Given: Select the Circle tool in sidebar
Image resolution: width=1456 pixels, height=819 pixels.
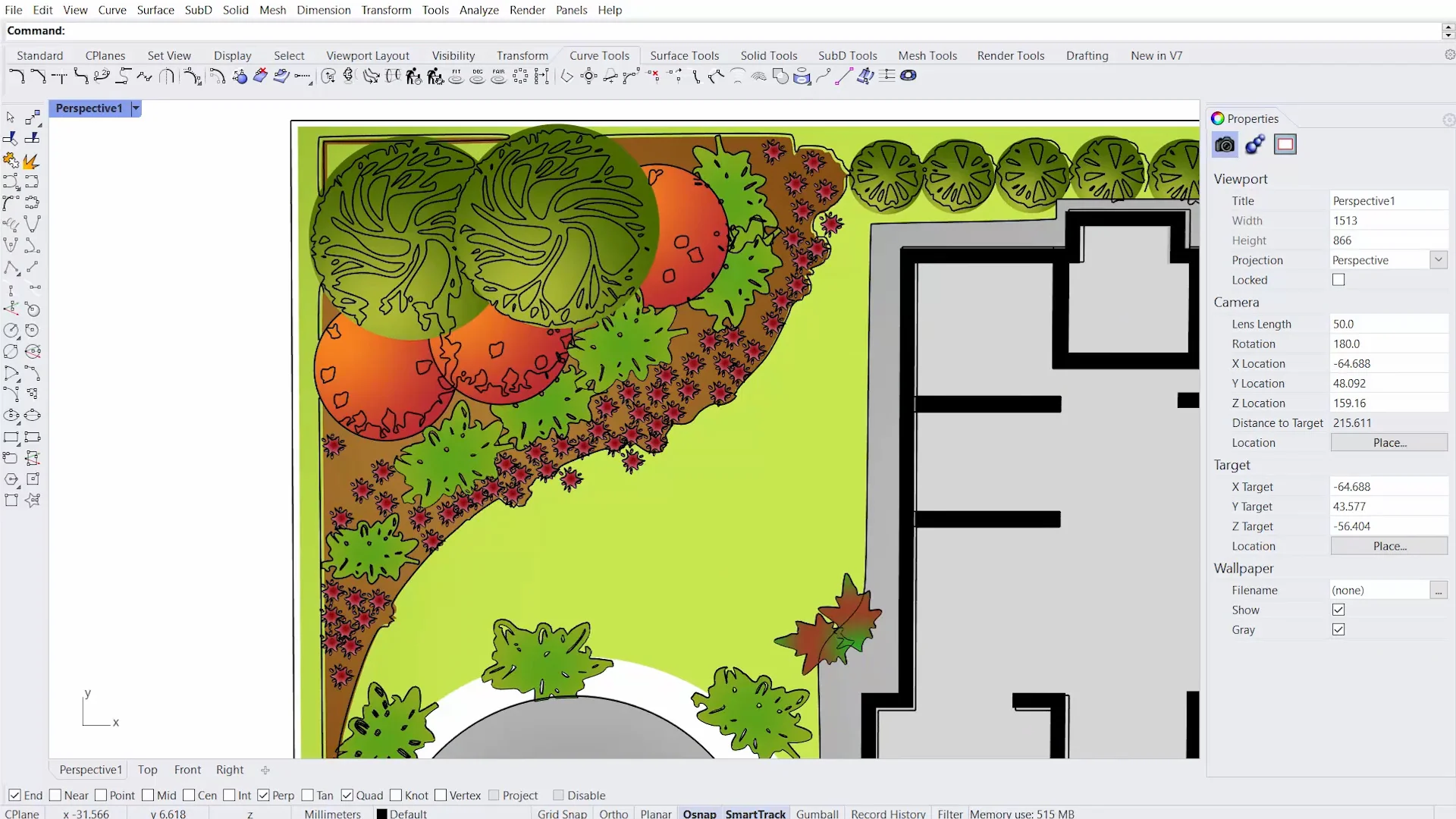Looking at the screenshot, I should 11,331.
